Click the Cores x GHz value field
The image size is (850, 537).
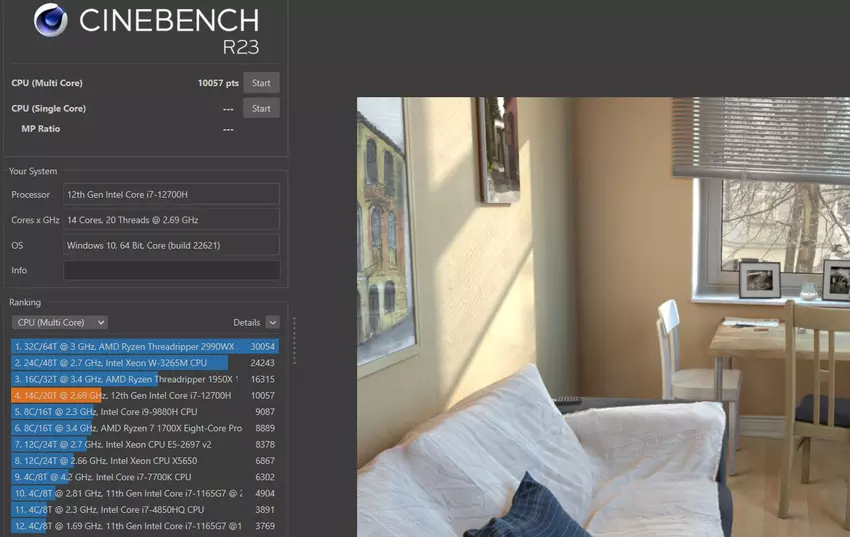pyautogui.click(x=171, y=220)
